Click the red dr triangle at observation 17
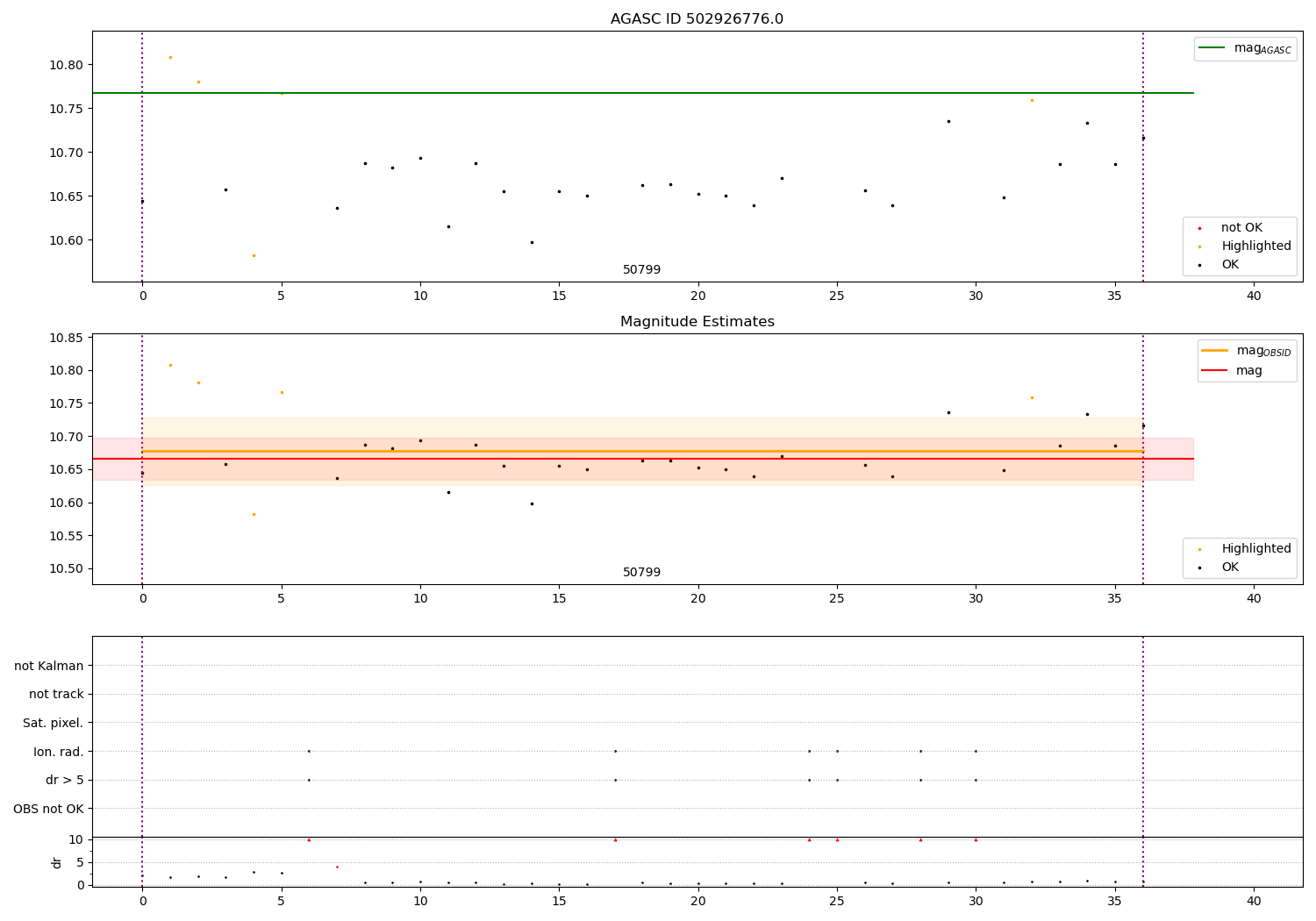The width and height of the screenshot is (1316, 921). [x=615, y=839]
